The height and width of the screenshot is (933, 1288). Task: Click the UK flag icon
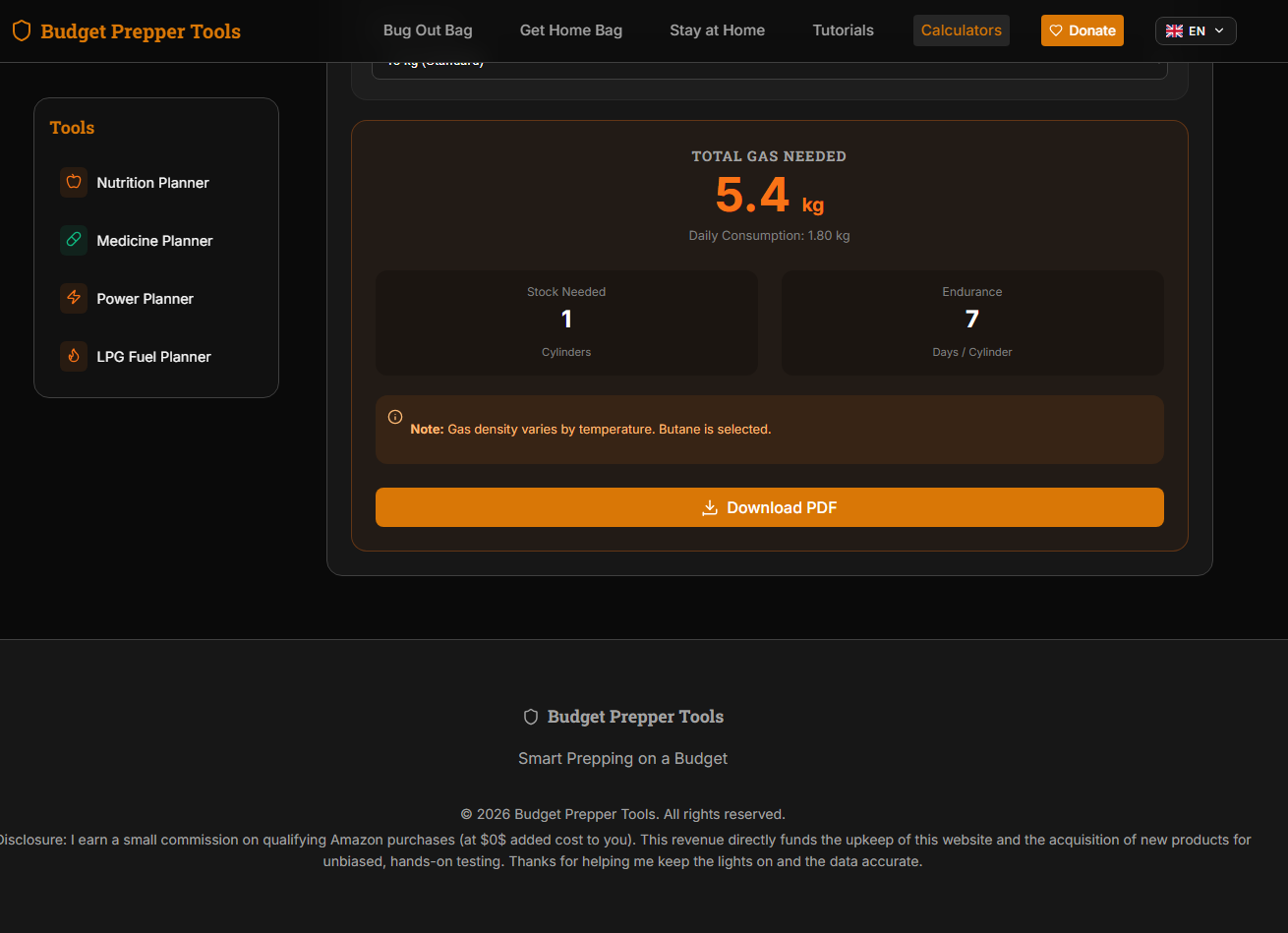[1174, 30]
